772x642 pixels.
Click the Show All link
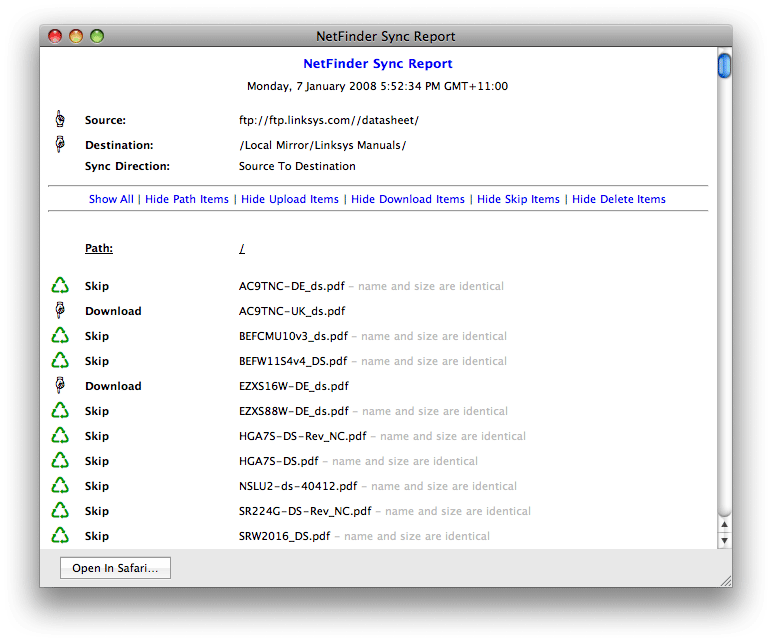pos(111,199)
